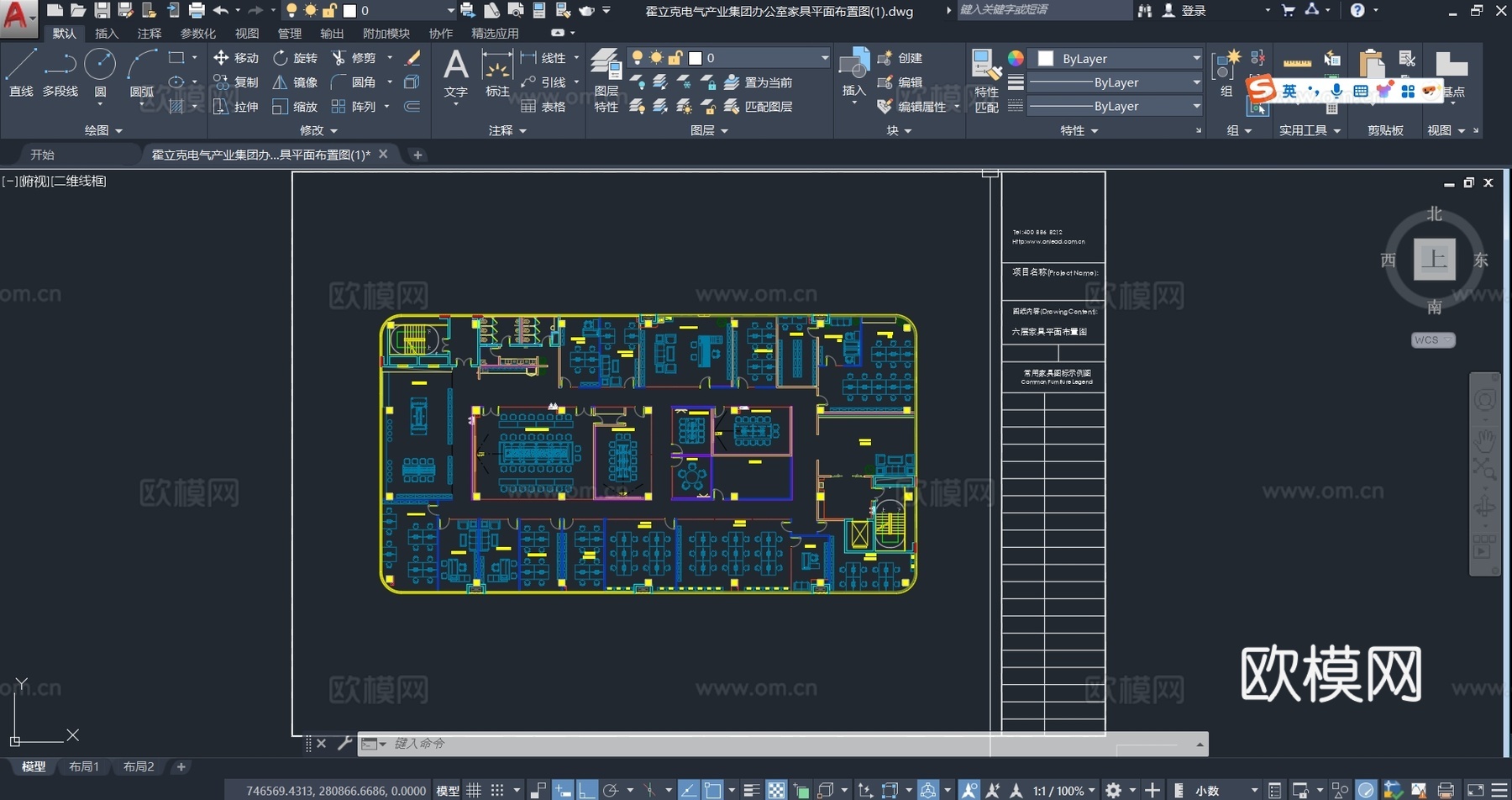1512x800 pixels.
Task: Activate the Scale (缩放) command
Action: (295, 107)
